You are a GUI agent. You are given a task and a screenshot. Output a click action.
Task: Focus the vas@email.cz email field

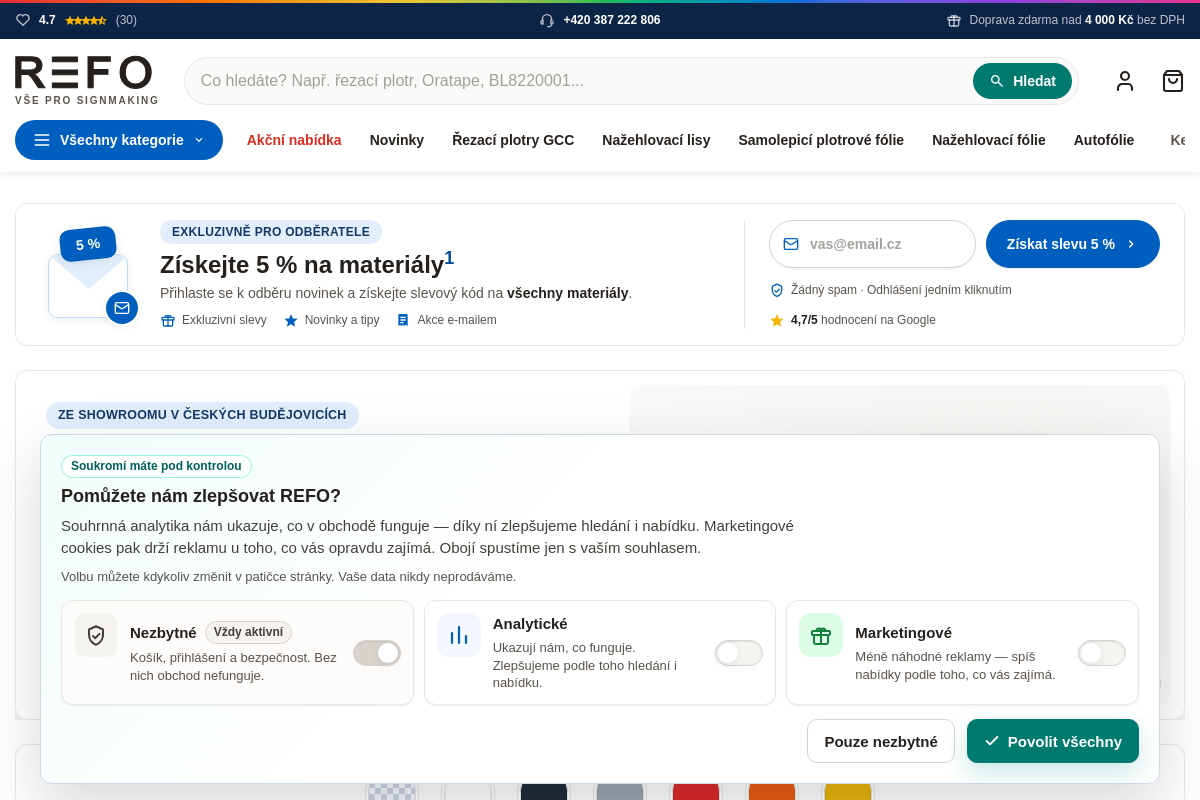pos(872,244)
